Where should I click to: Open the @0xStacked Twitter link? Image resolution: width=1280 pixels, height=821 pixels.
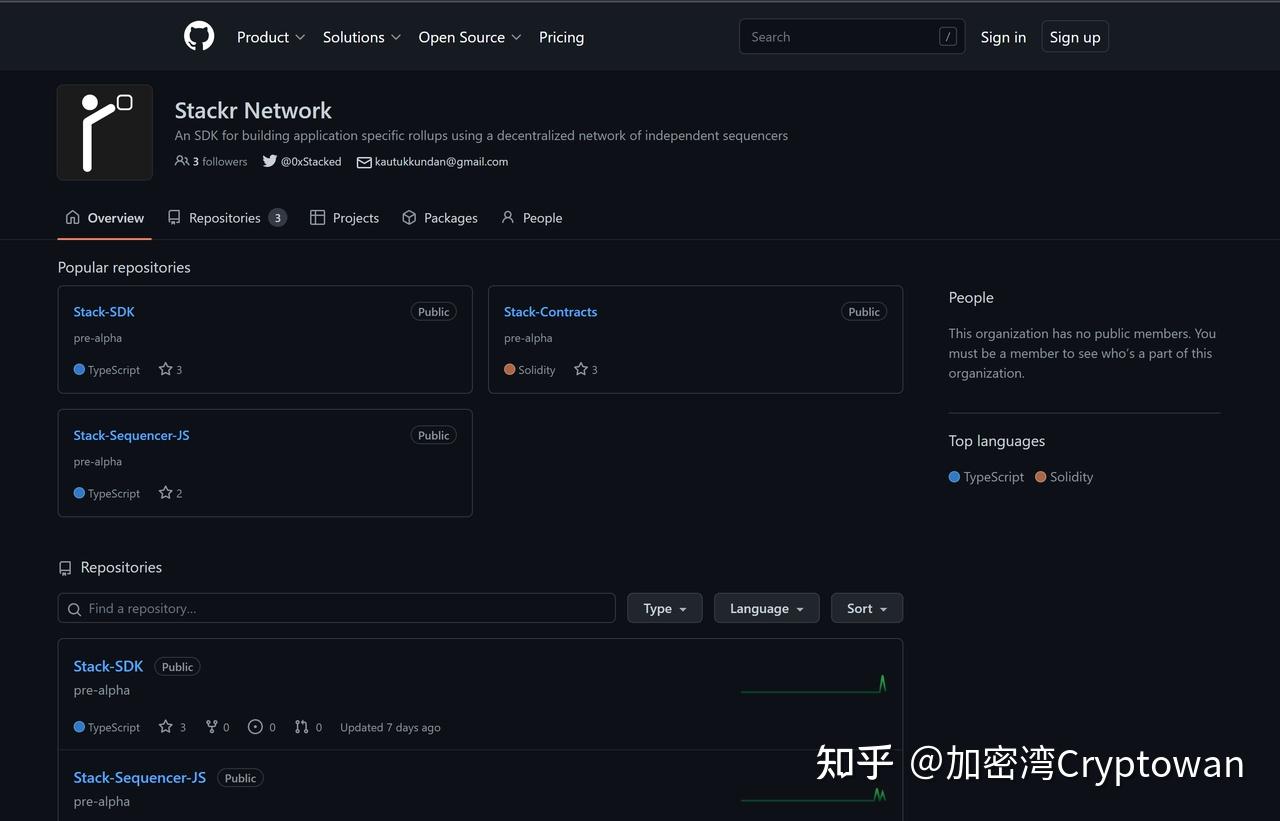[x=311, y=162]
